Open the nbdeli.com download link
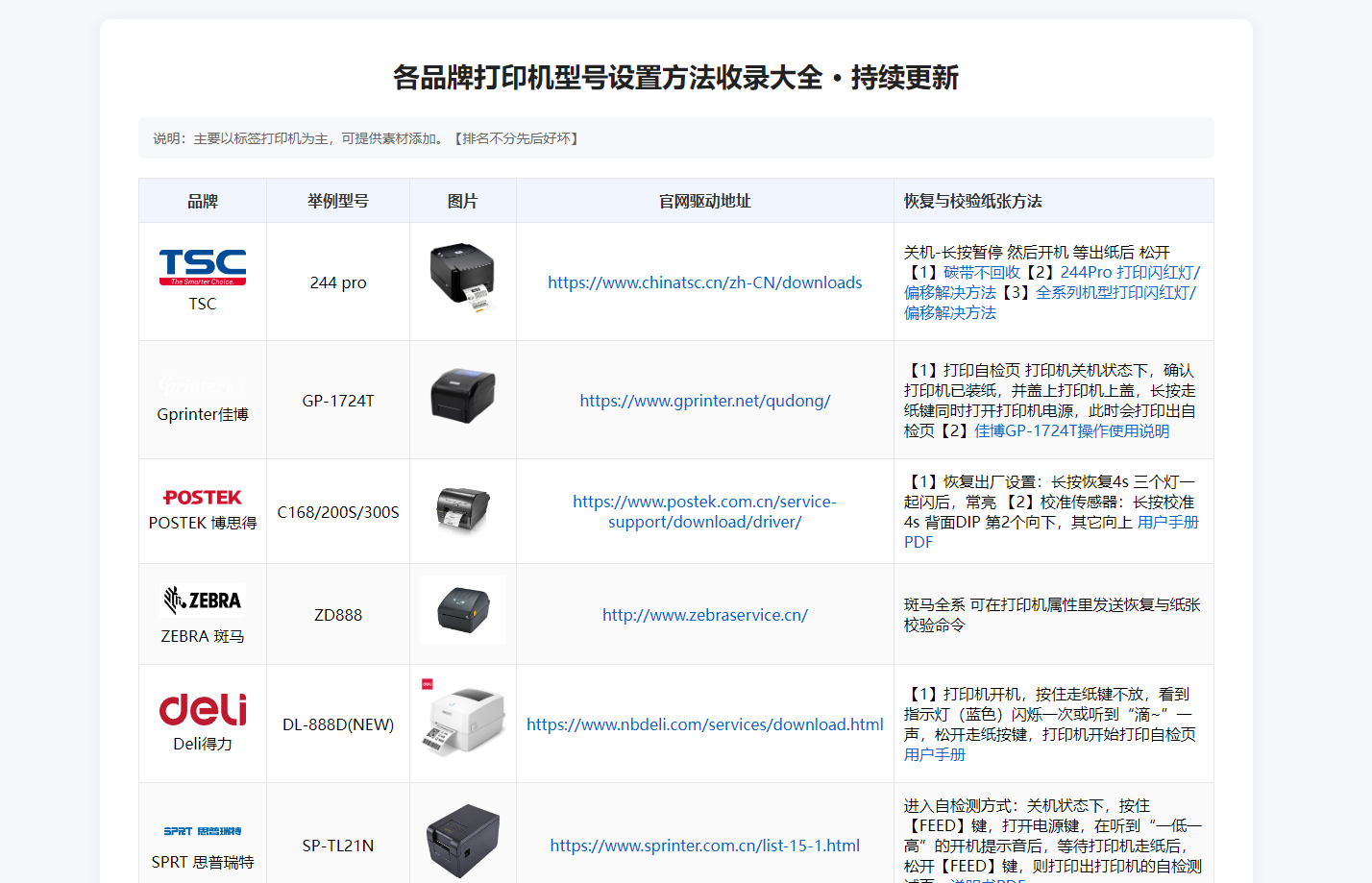The image size is (1372, 883). tap(705, 724)
